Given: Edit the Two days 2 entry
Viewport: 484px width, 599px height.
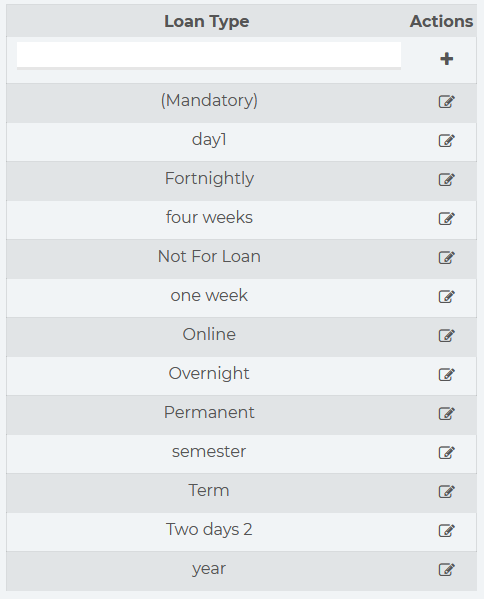Looking at the screenshot, I should [446, 530].
